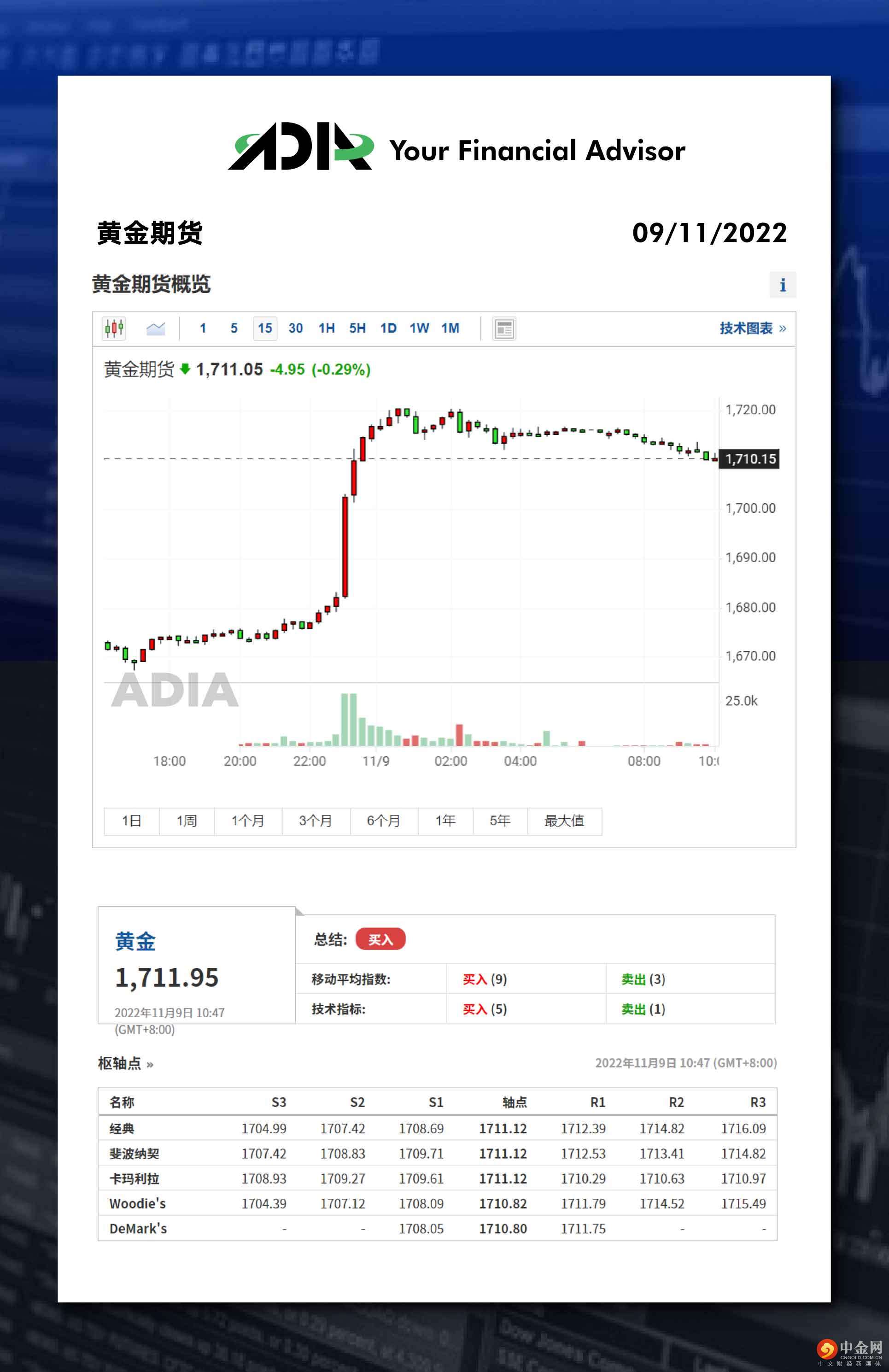This screenshot has width=889, height=1372.
Task: Click the 1,710.15 current price marker
Action: click(750, 459)
